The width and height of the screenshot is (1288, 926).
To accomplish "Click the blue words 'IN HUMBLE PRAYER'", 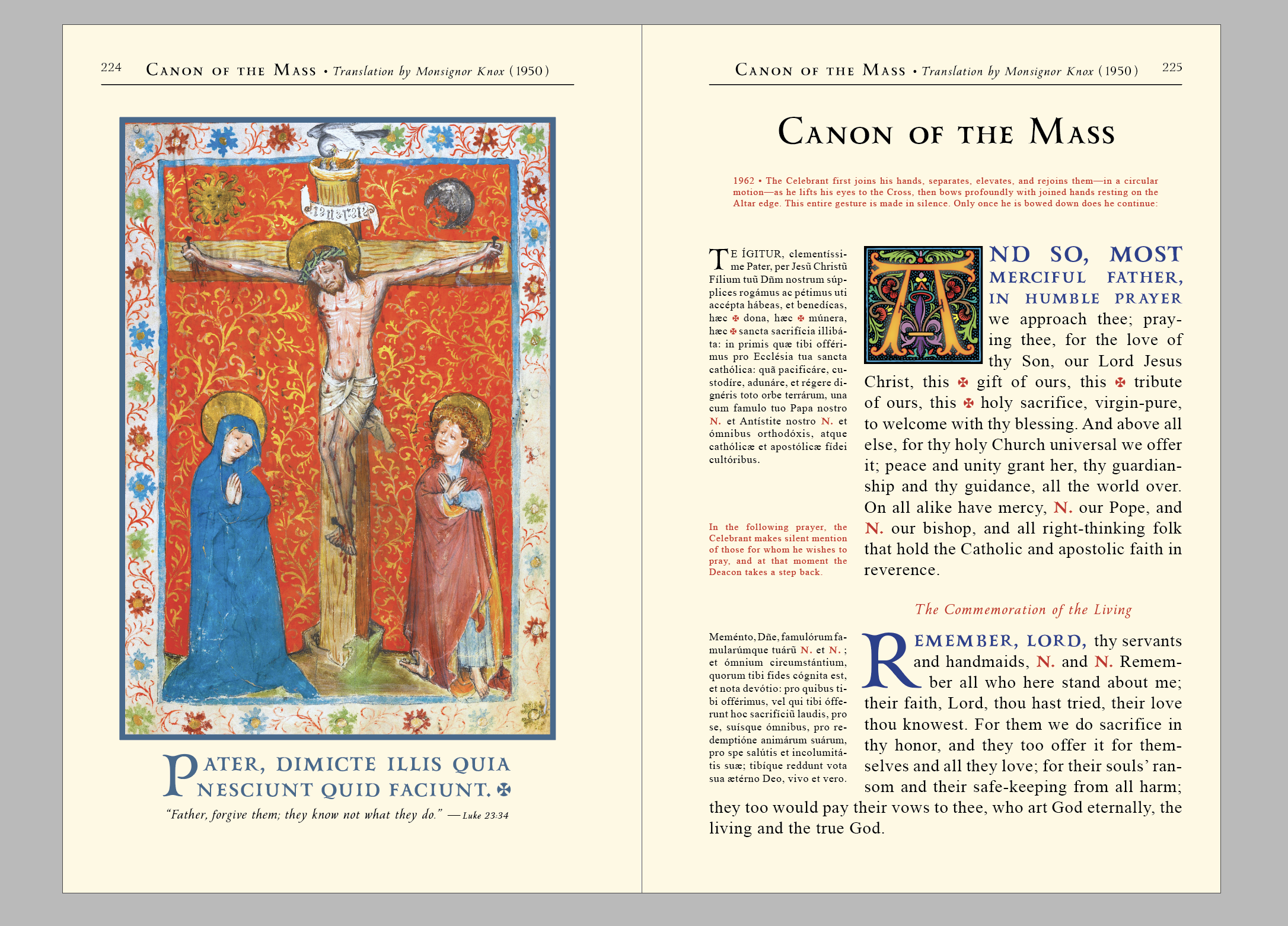I will (1086, 298).
